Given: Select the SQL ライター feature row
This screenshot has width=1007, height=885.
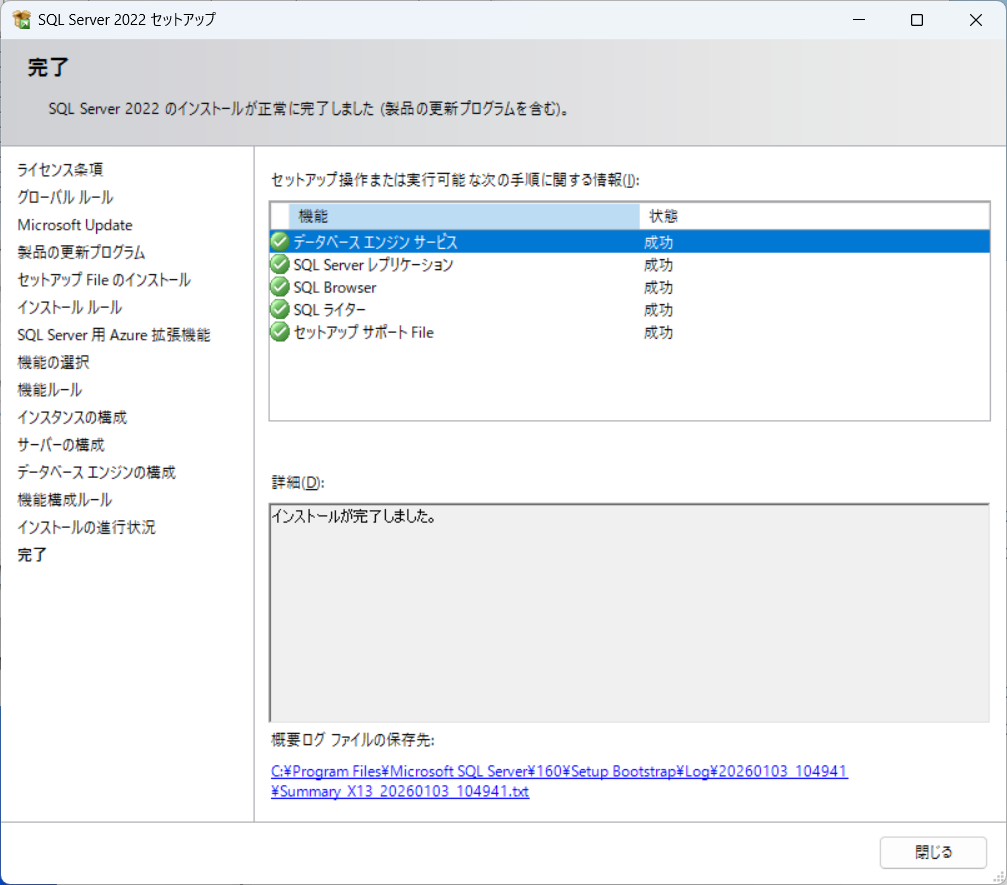Looking at the screenshot, I should pos(329,310).
